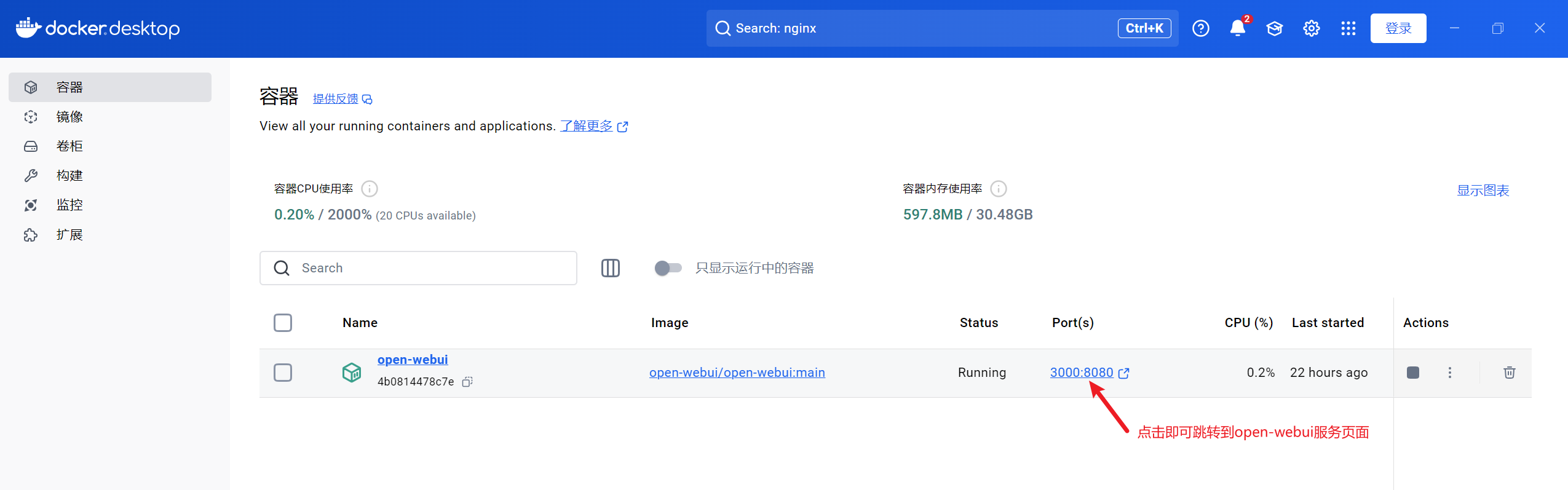Sort by the Status column header
Viewport: 1568px width, 490px height.
979,323
